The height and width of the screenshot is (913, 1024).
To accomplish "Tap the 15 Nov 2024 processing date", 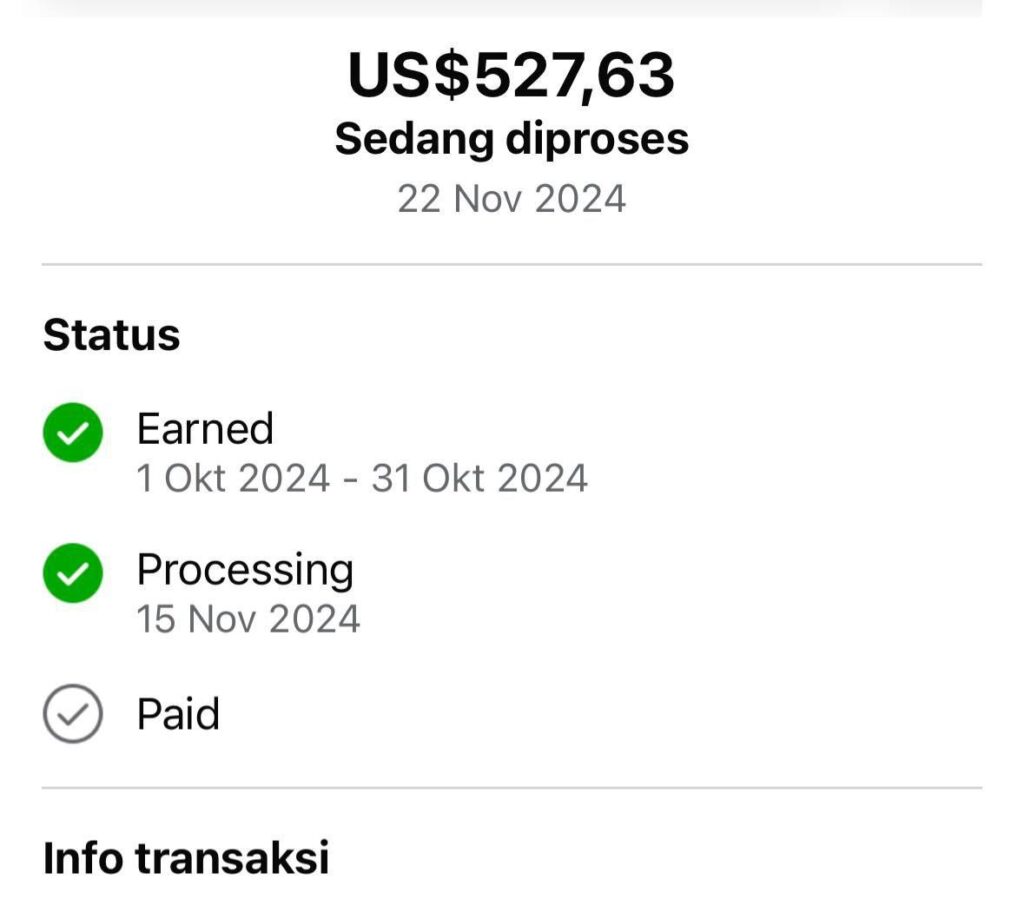I will (248, 619).
